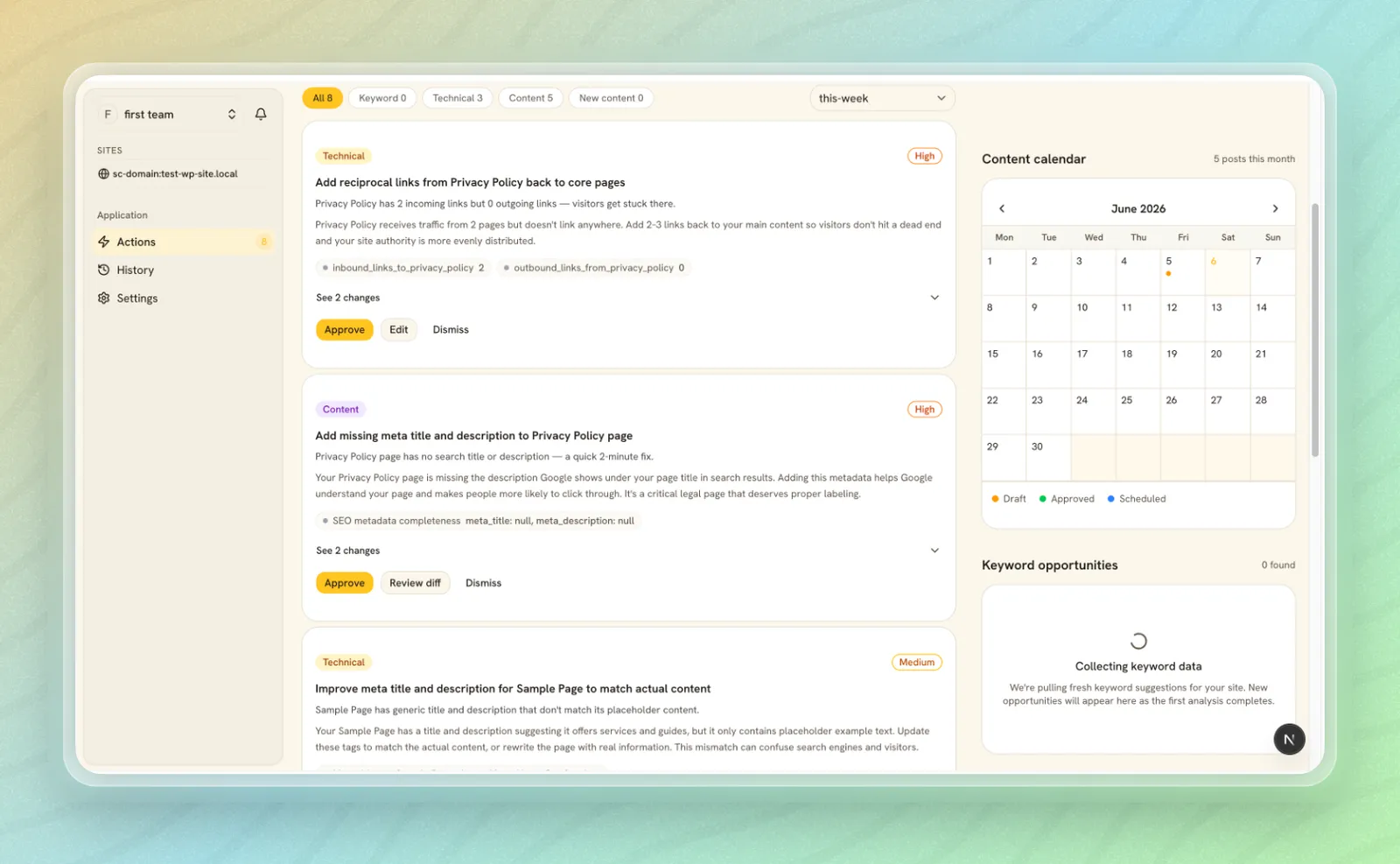Click the round N badge button
Viewport: 1400px width, 864px height.
point(1289,740)
